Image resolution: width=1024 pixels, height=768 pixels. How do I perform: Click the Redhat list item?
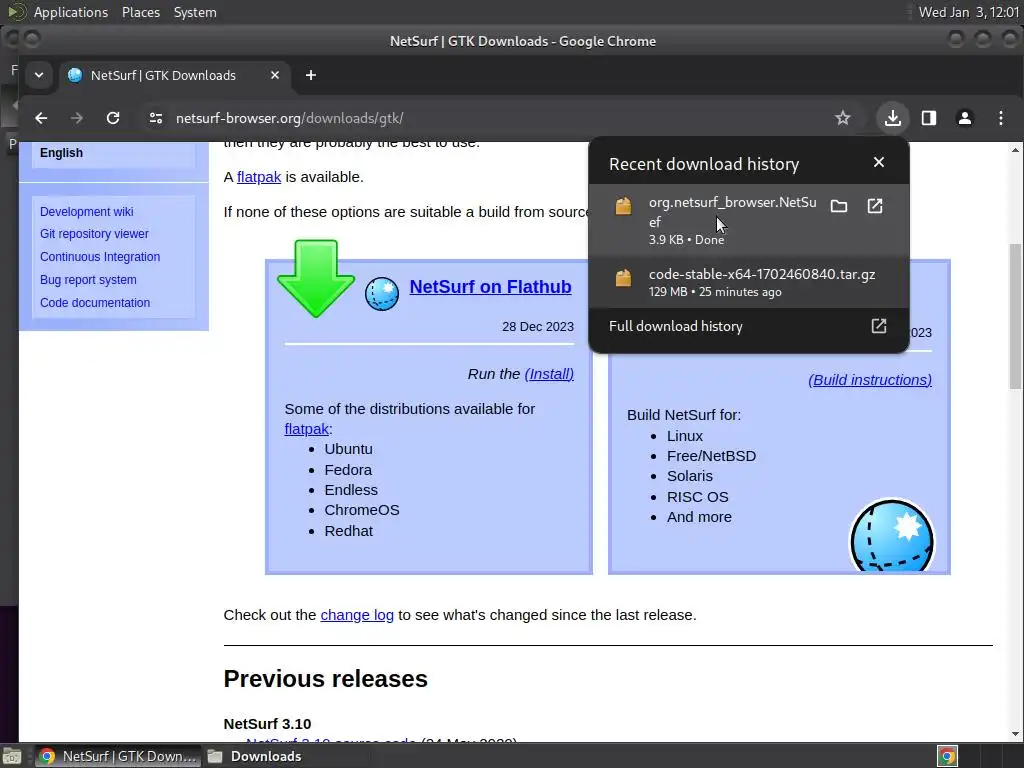[x=349, y=531]
